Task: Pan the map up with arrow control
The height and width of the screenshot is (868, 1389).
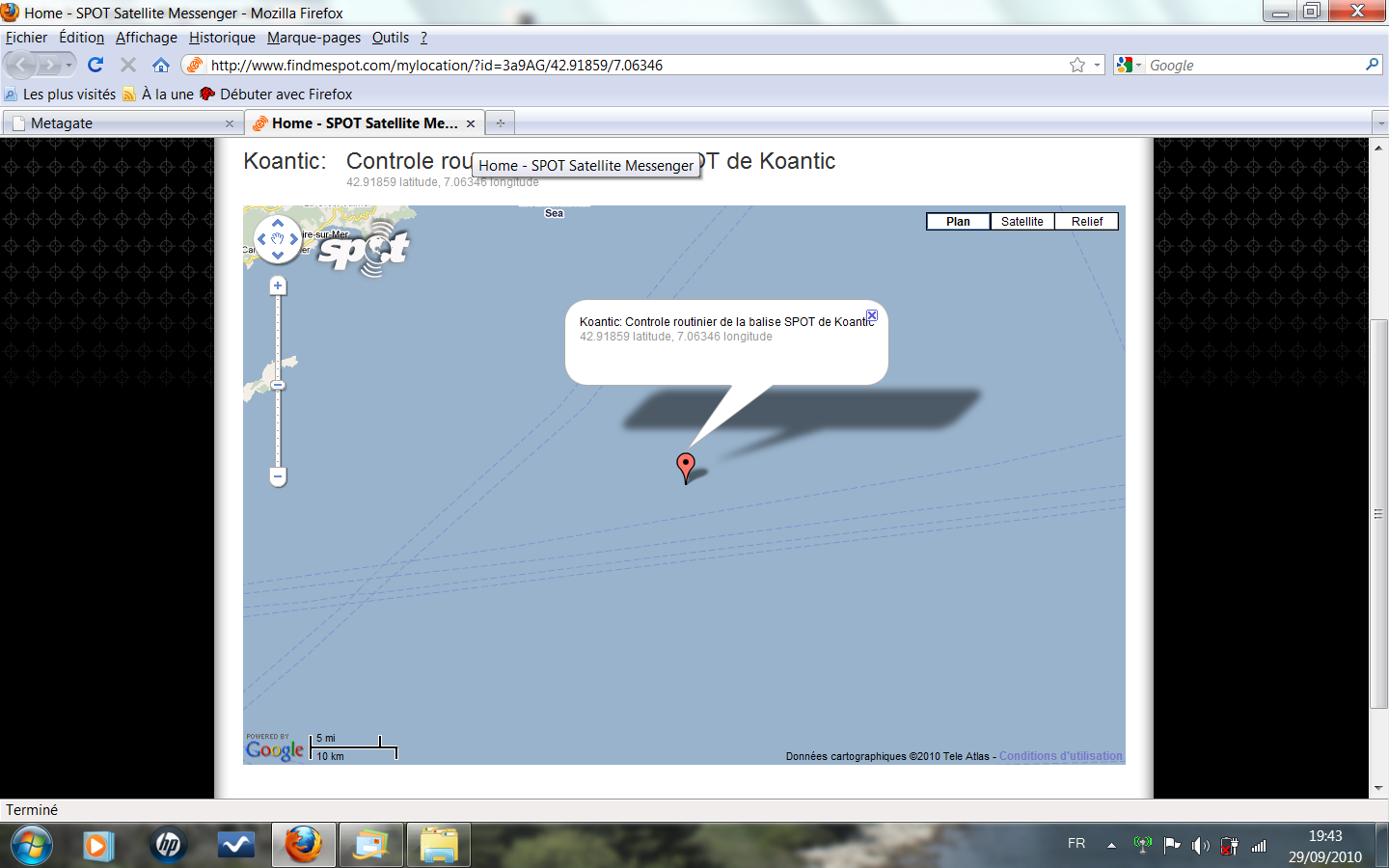Action: coord(278,223)
